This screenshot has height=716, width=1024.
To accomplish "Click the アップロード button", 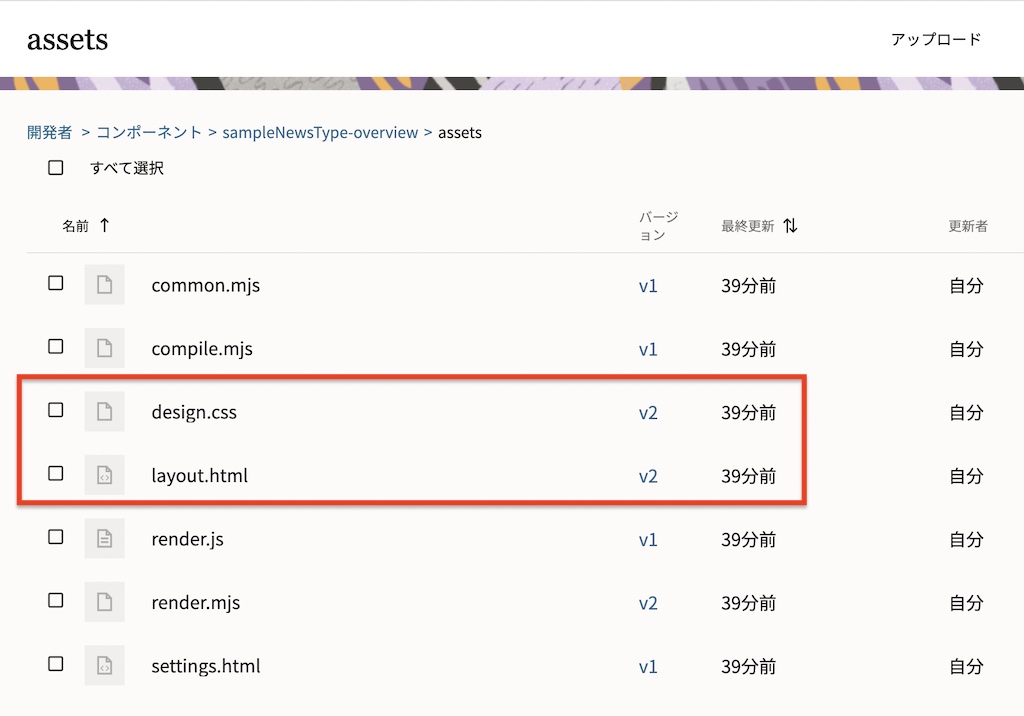I will [936, 40].
